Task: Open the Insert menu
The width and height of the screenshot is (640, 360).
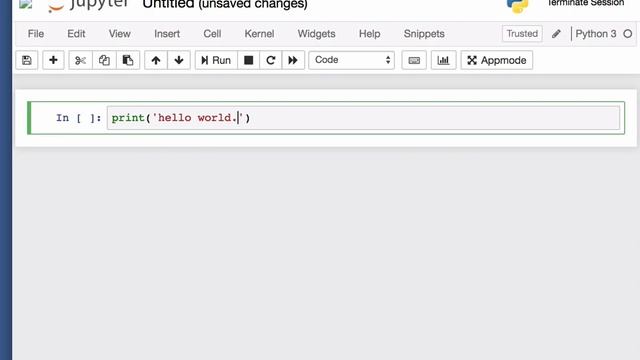Action: pyautogui.click(x=167, y=34)
